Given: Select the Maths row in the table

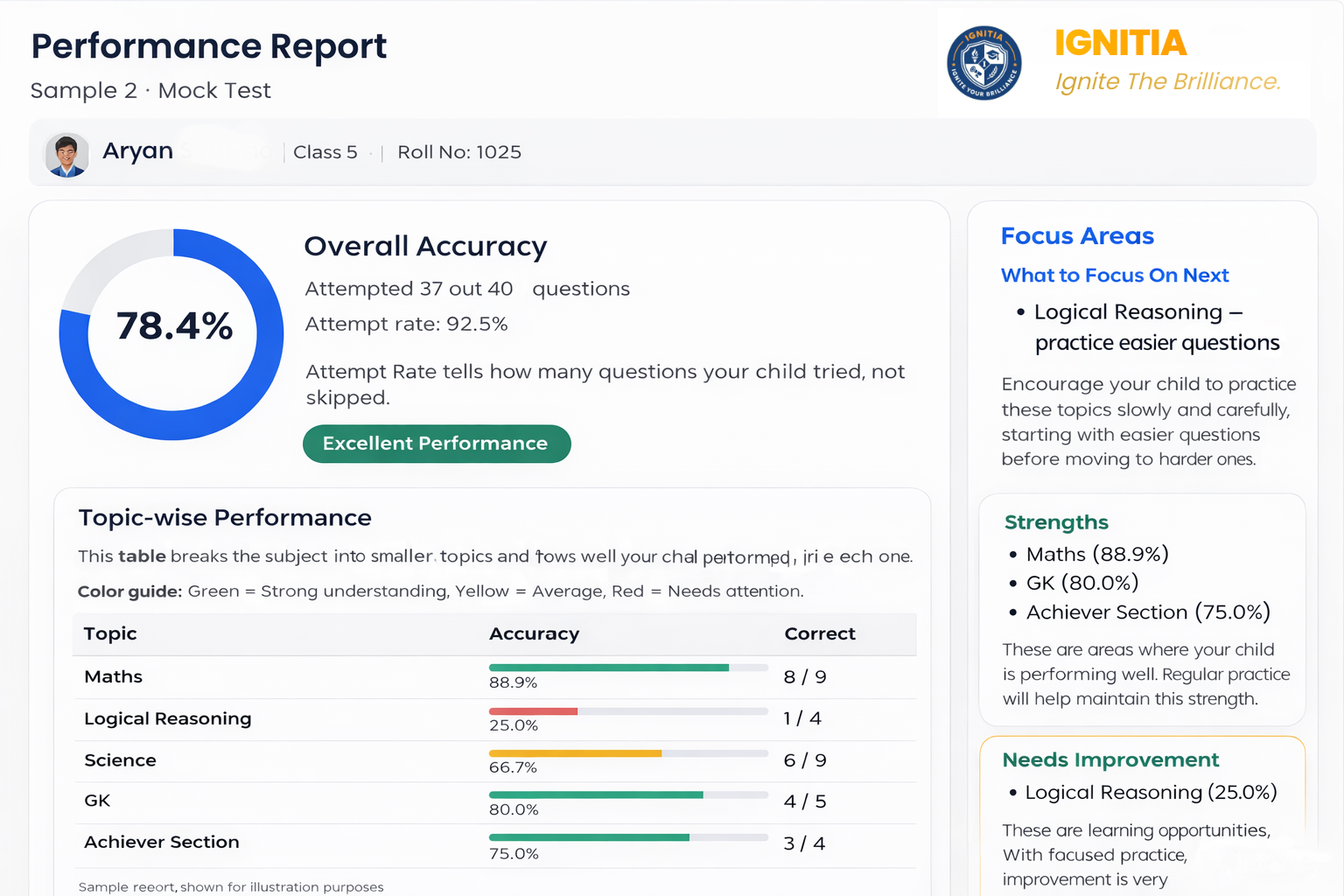Looking at the screenshot, I should [x=114, y=676].
